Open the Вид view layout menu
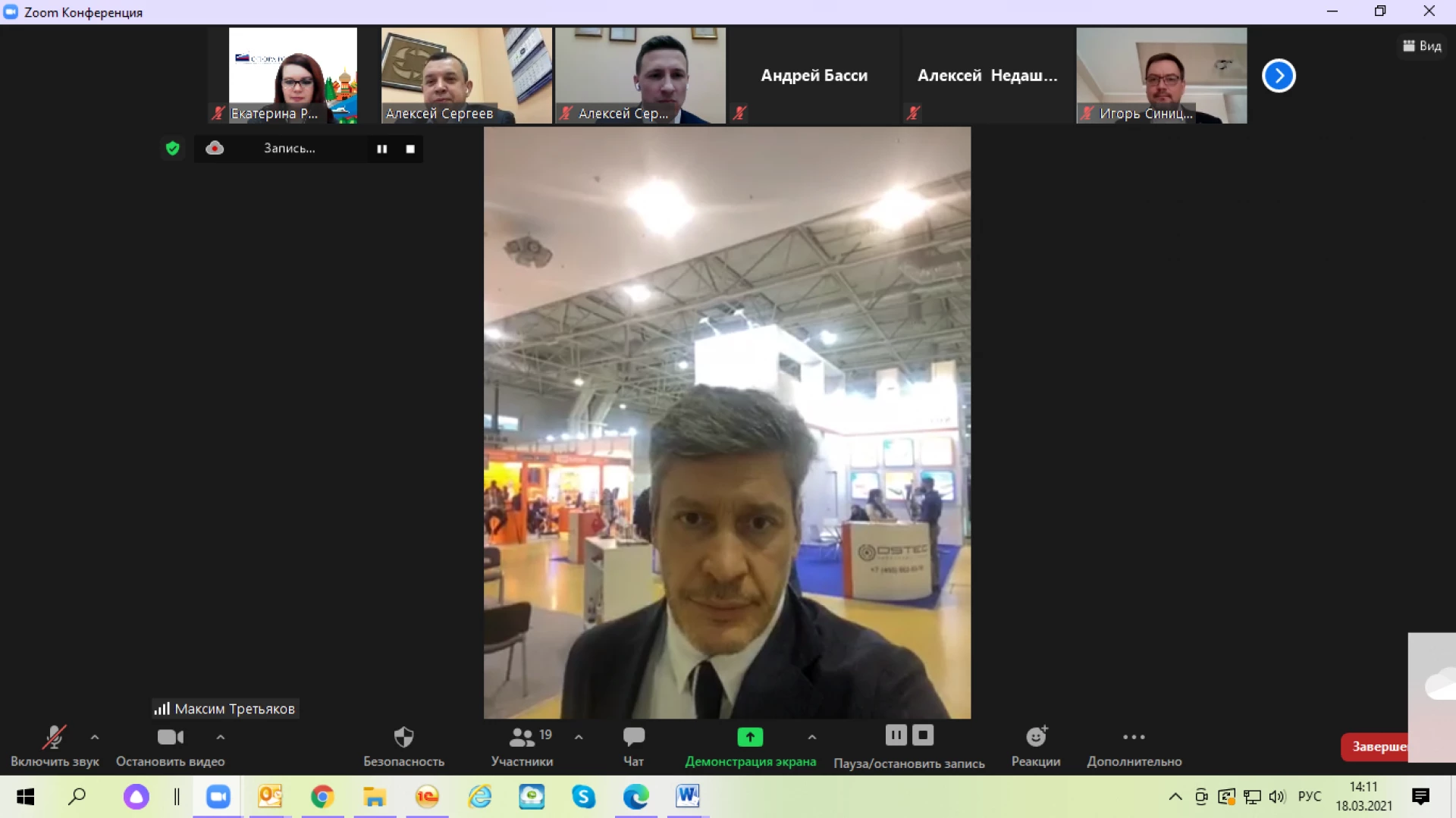Image resolution: width=1456 pixels, height=818 pixels. 1422,46
